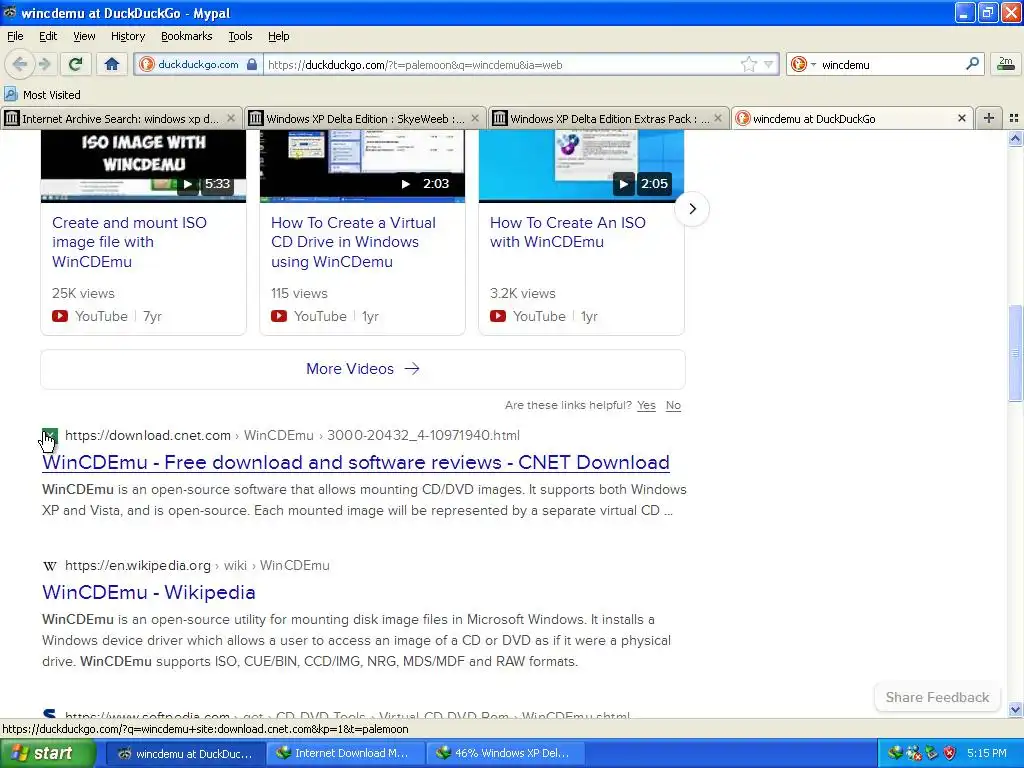Image resolution: width=1024 pixels, height=768 pixels.
Task: Answer No to links helpful question
Action: pos(673,405)
